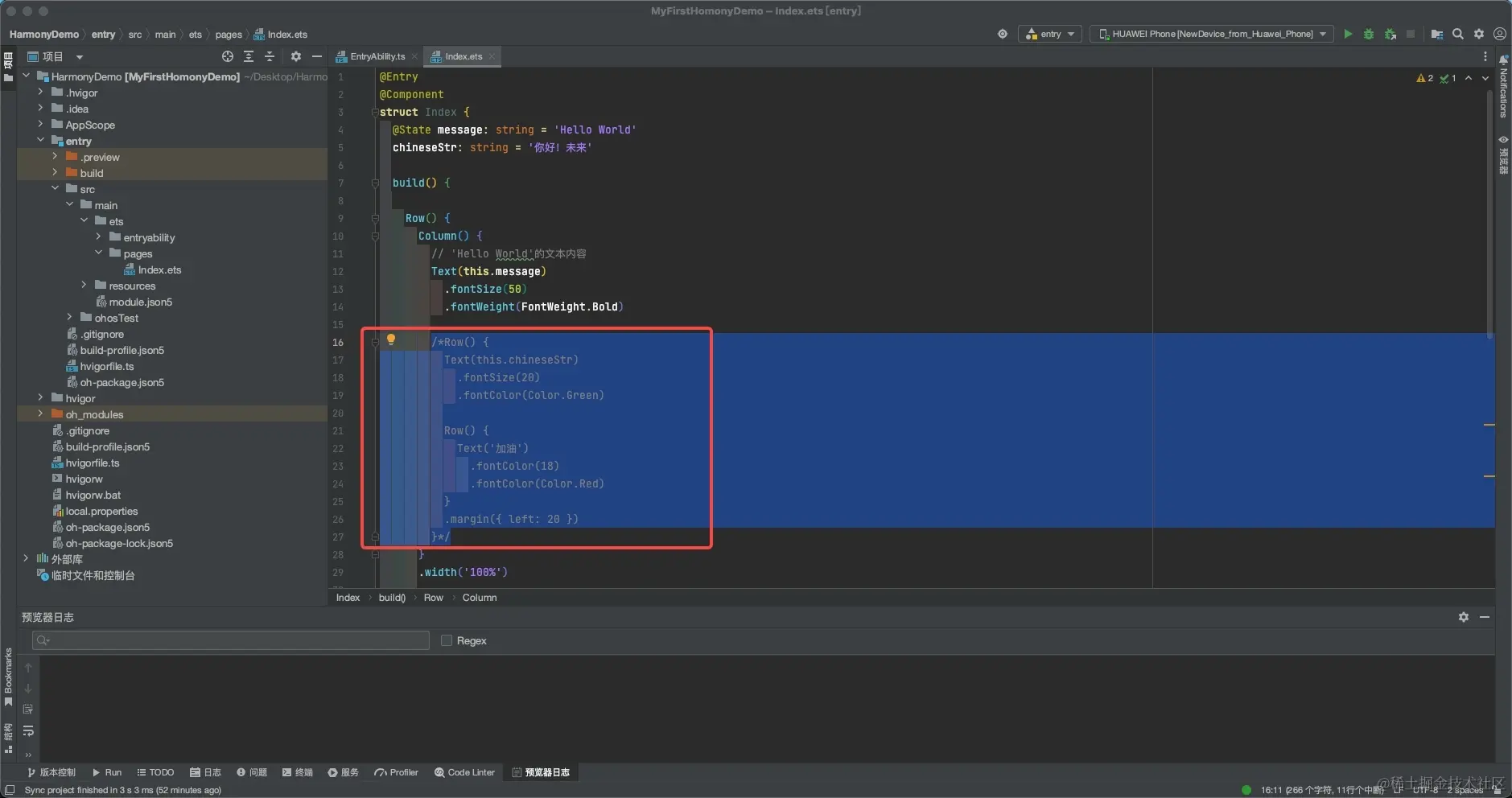Expand the AppScope folder
Image resolution: width=1512 pixels, height=798 pixels.
[40, 125]
